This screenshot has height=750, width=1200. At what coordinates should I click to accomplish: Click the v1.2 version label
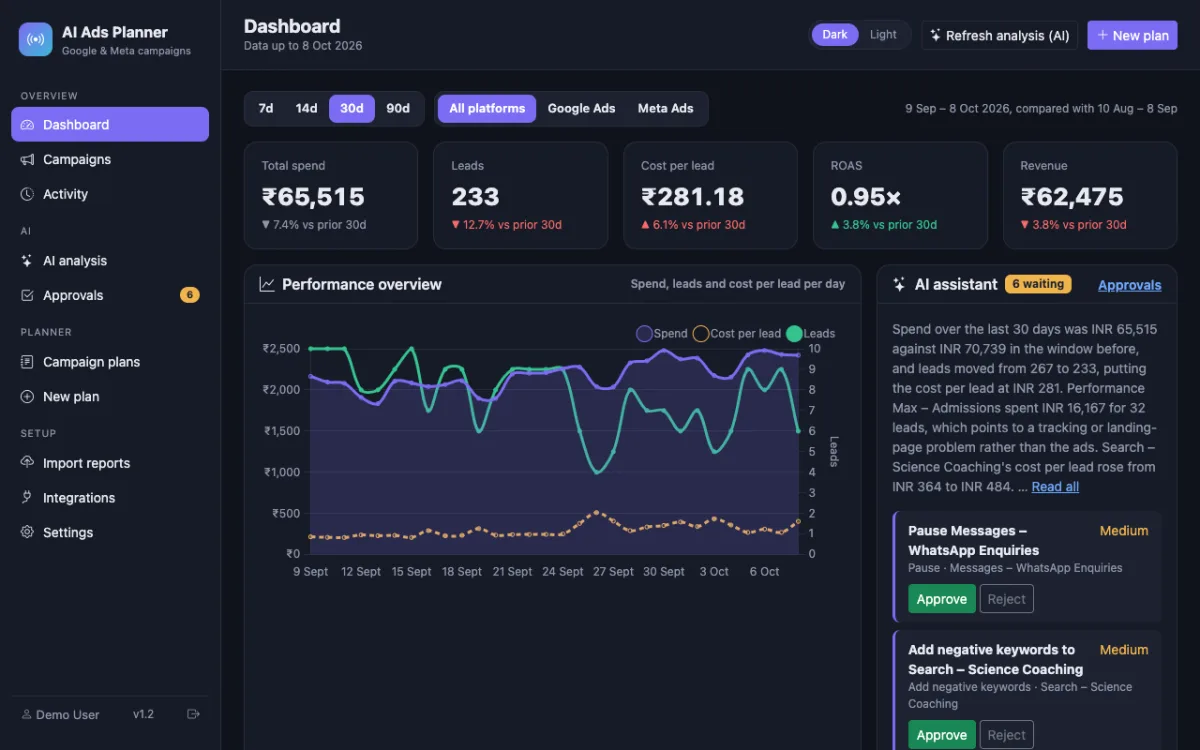pos(143,715)
